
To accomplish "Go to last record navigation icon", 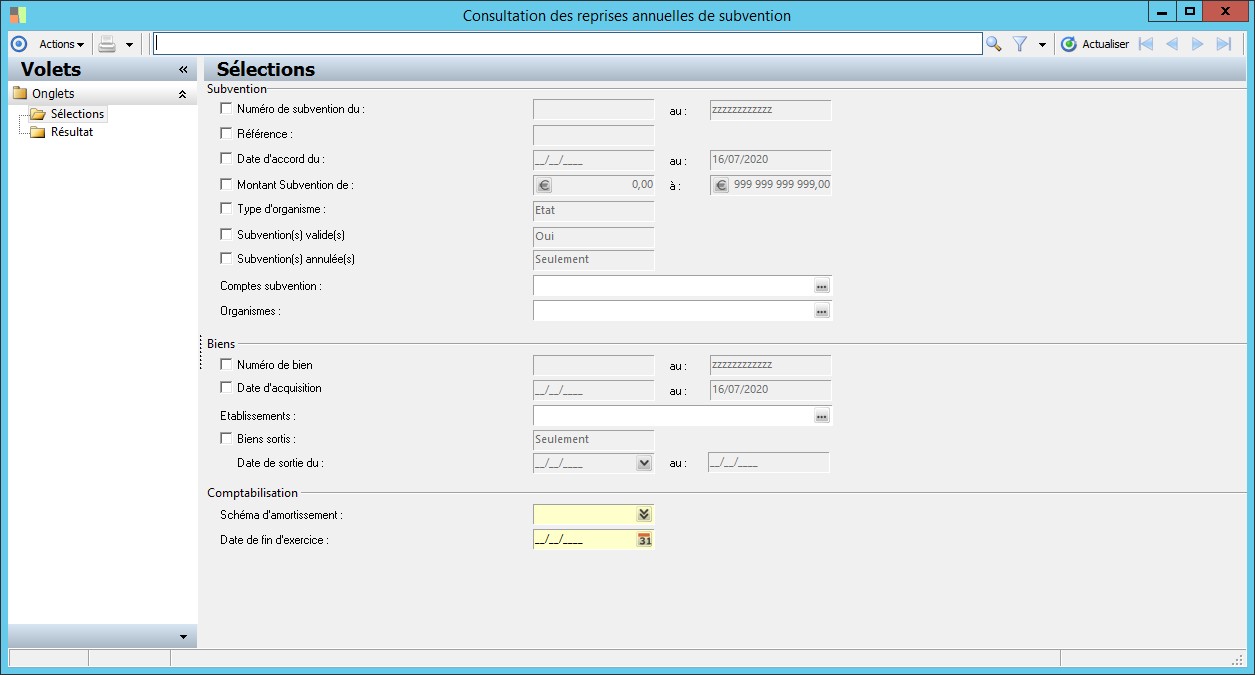I will [1223, 44].
